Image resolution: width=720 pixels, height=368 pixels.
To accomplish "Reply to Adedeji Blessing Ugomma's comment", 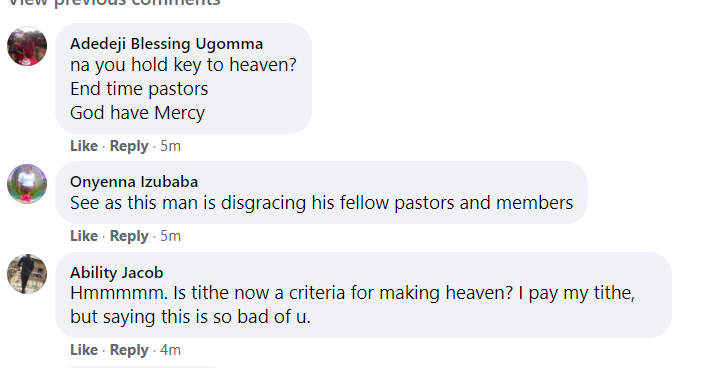I will point(129,146).
